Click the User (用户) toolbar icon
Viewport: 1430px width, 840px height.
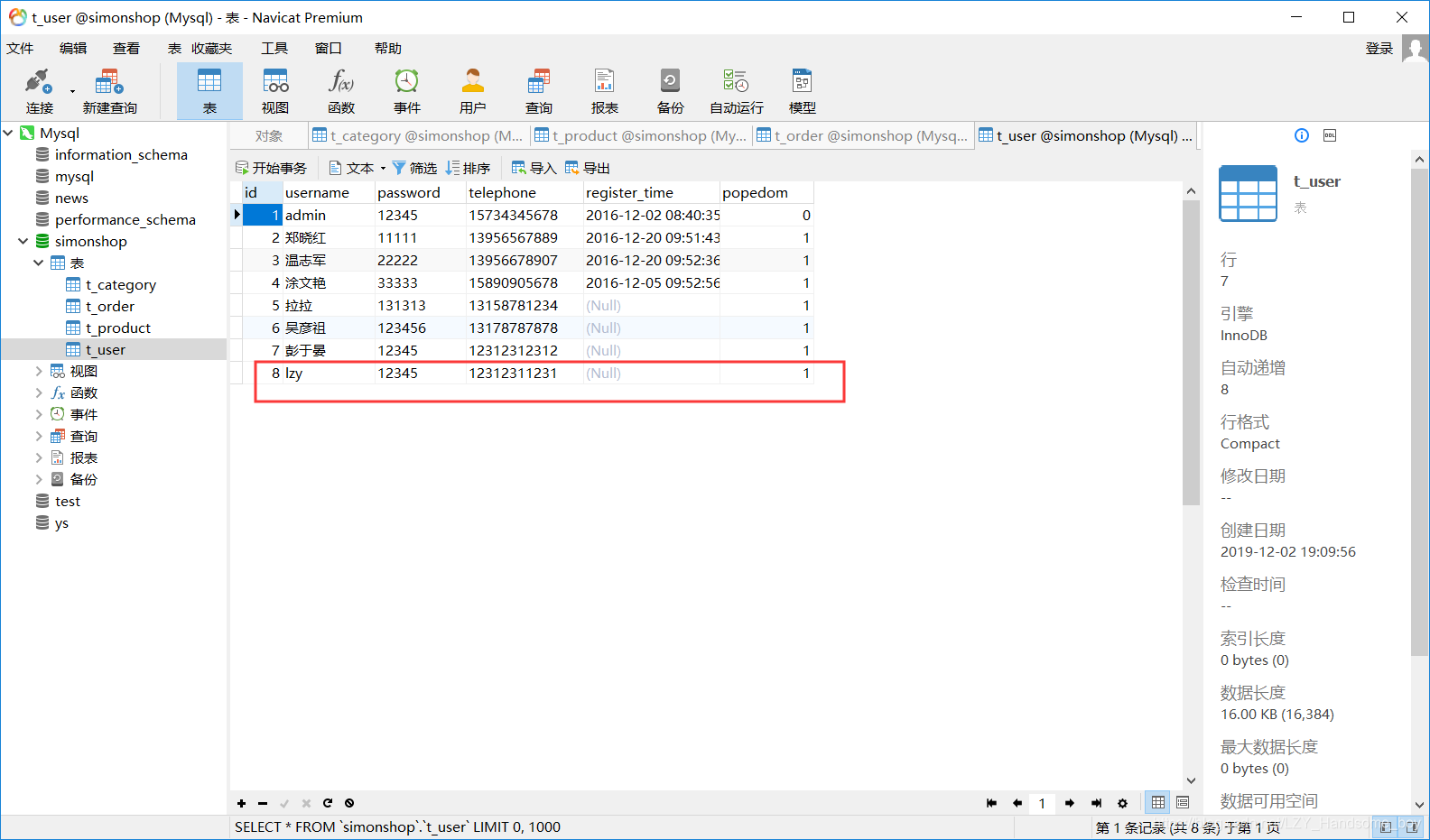[473, 91]
